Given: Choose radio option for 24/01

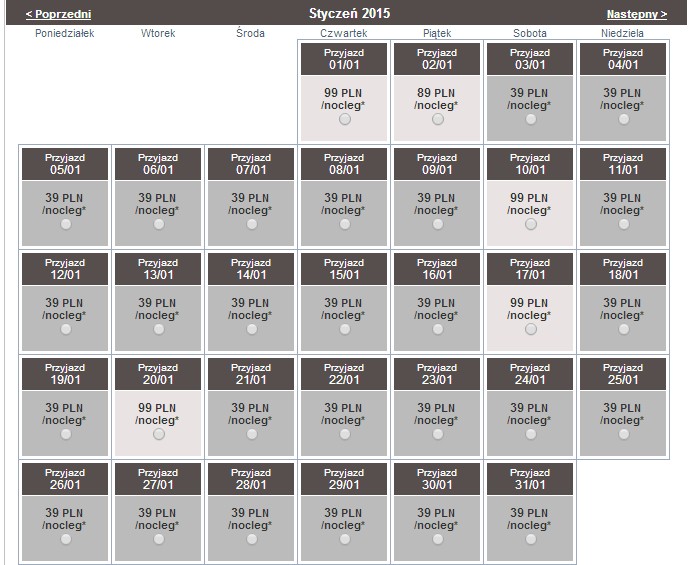Looking at the screenshot, I should [x=531, y=434].
